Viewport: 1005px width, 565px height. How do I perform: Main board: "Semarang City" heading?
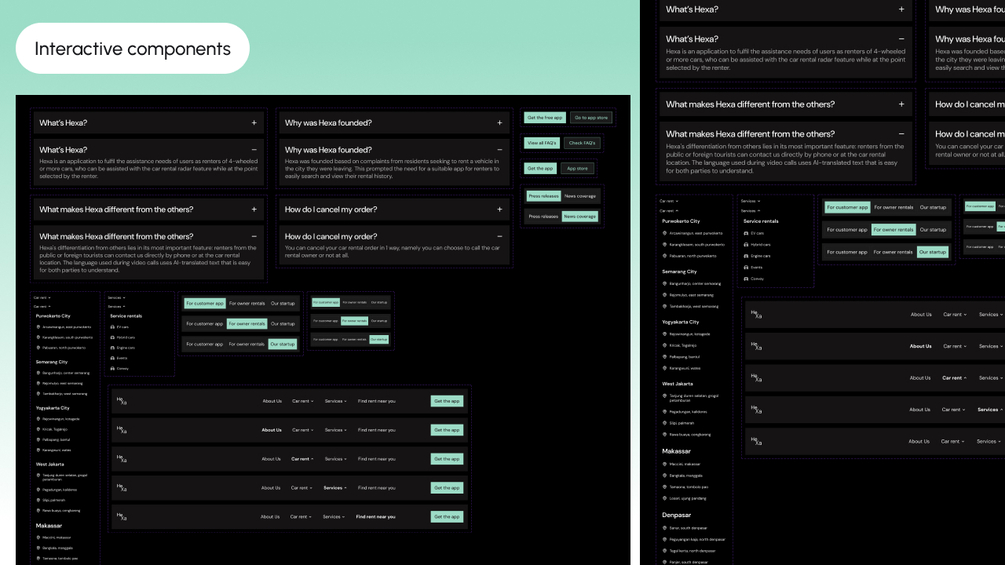tap(52, 362)
